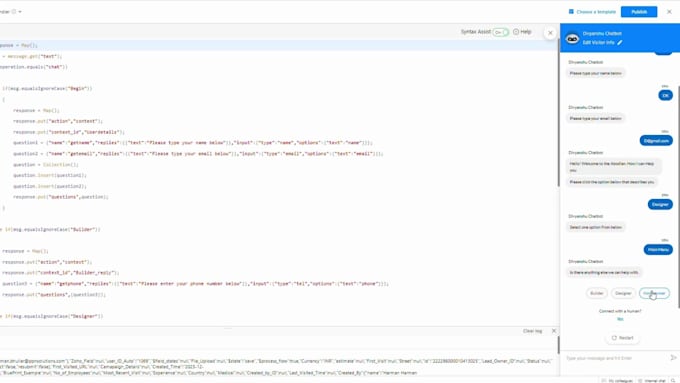Click Clear log in console panel
The image size is (680, 383).
[532, 331]
